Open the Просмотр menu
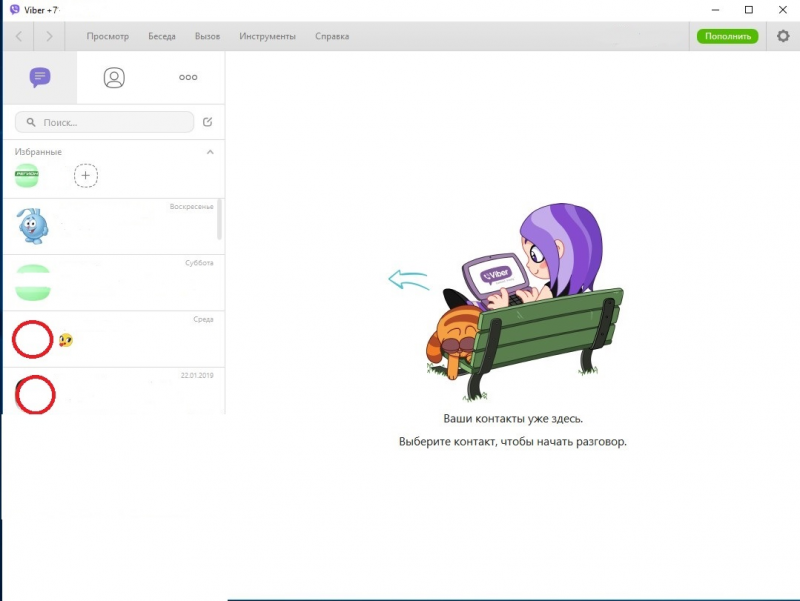The width and height of the screenshot is (800, 601). 108,36
